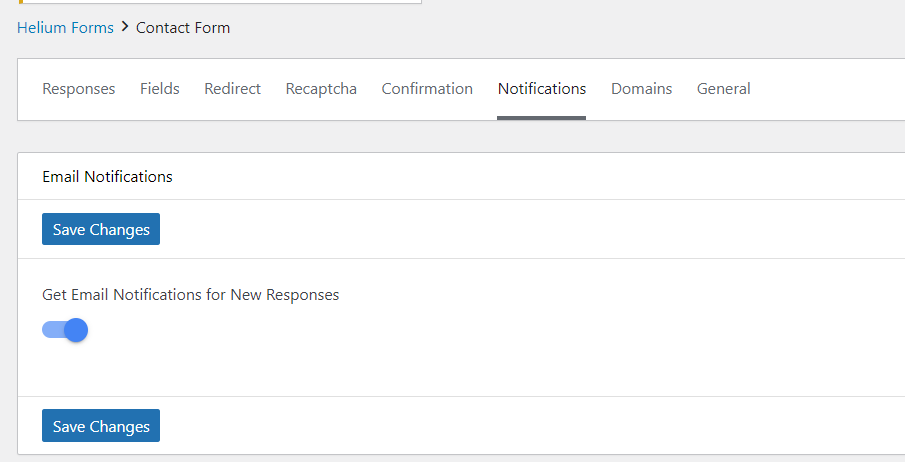This screenshot has width=905, height=462.
Task: Open the Responses tab
Action: click(x=78, y=88)
